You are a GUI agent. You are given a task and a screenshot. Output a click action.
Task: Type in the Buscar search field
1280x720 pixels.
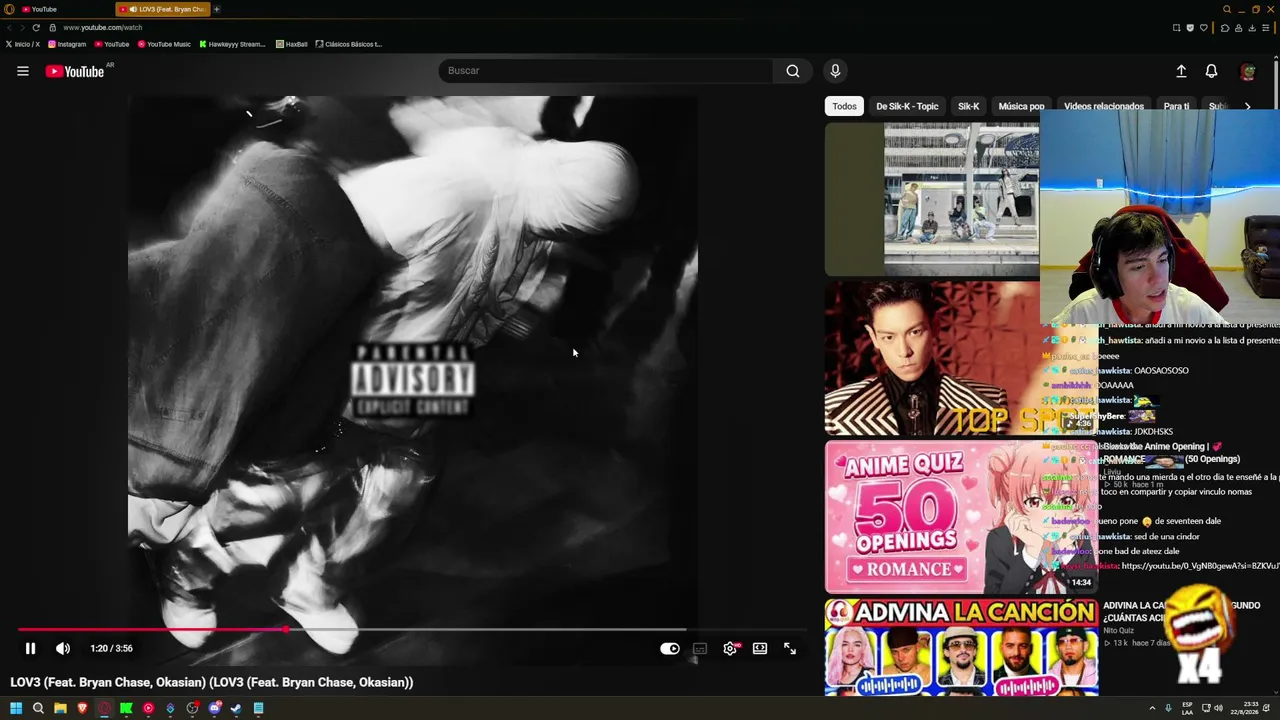click(606, 71)
